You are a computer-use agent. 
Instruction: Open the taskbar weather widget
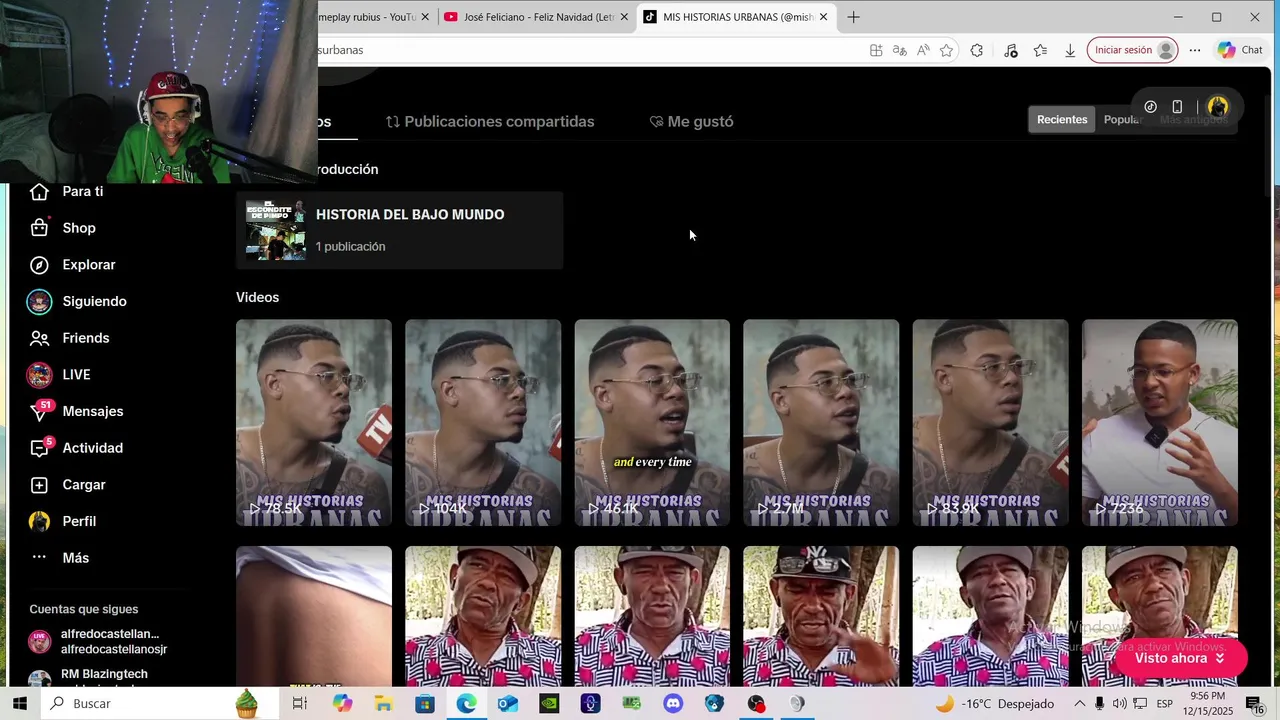click(994, 703)
